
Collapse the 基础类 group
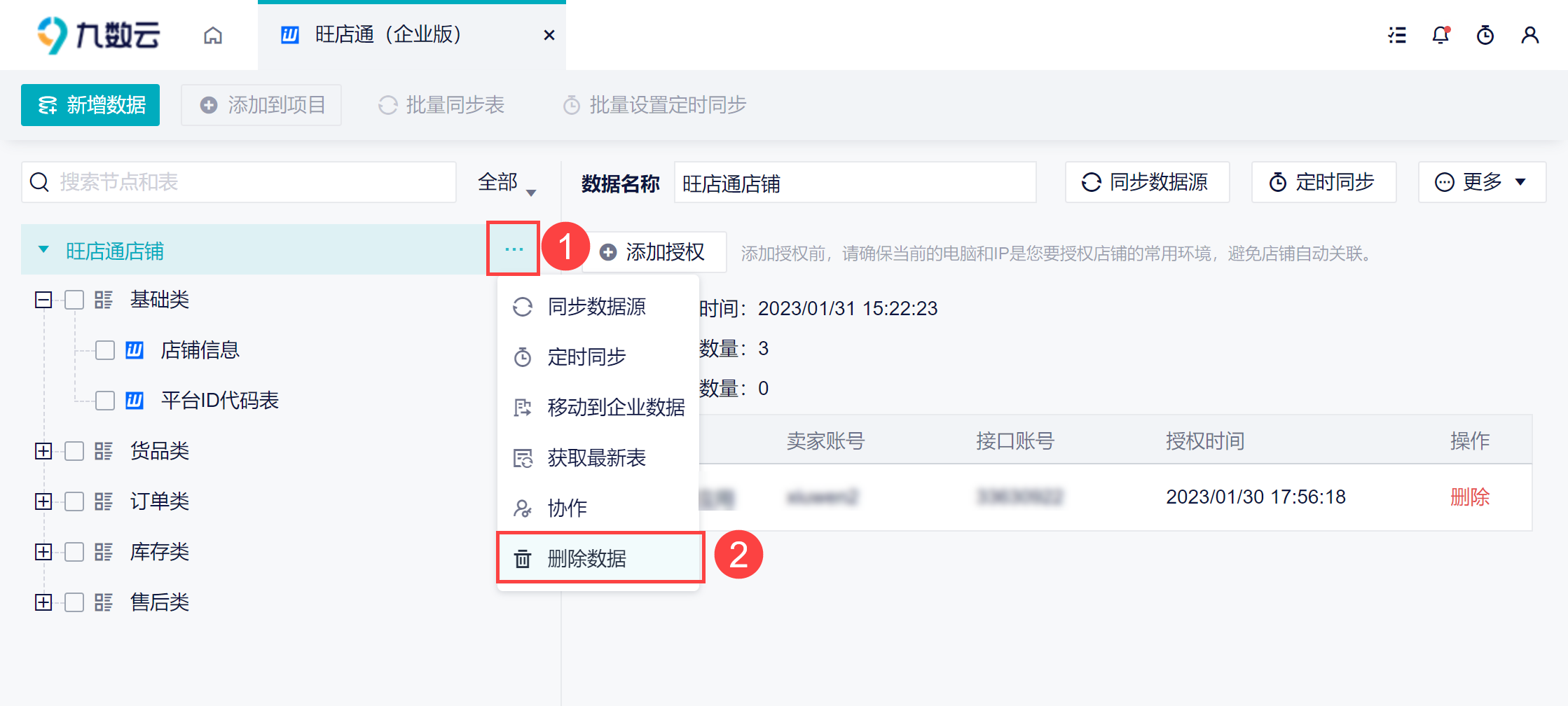(x=43, y=300)
